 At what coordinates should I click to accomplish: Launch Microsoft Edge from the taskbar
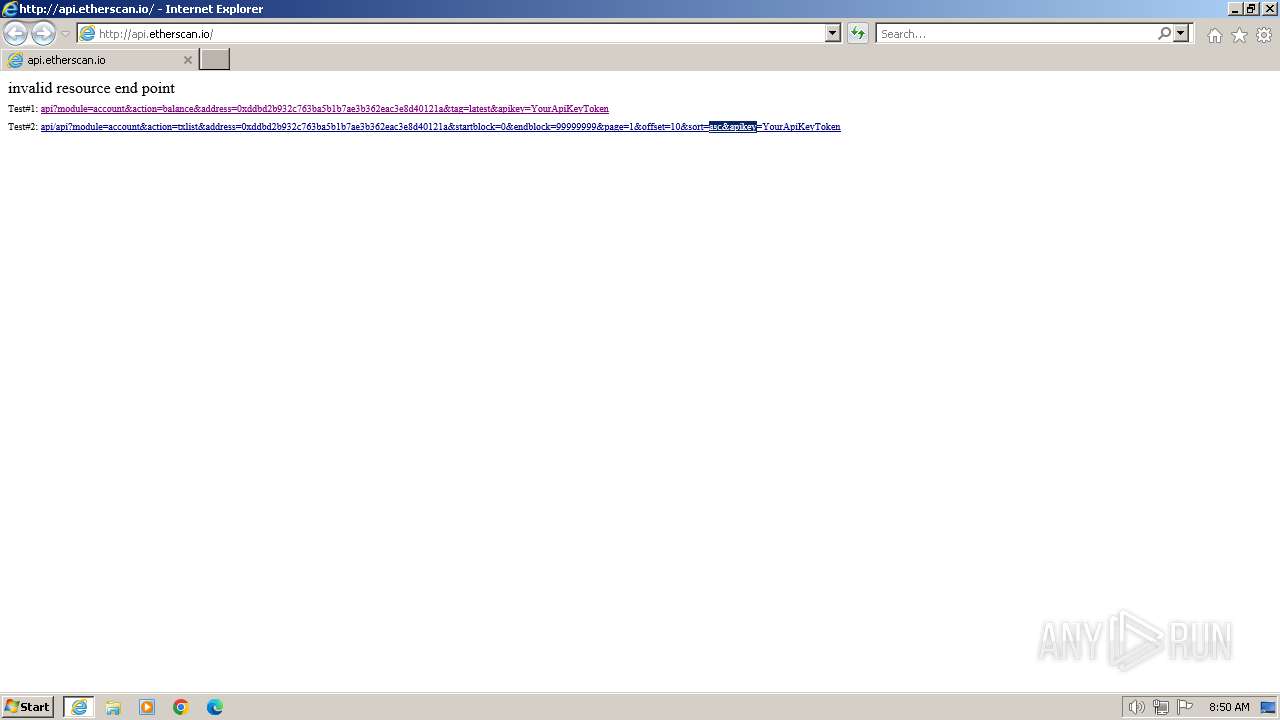pos(215,707)
